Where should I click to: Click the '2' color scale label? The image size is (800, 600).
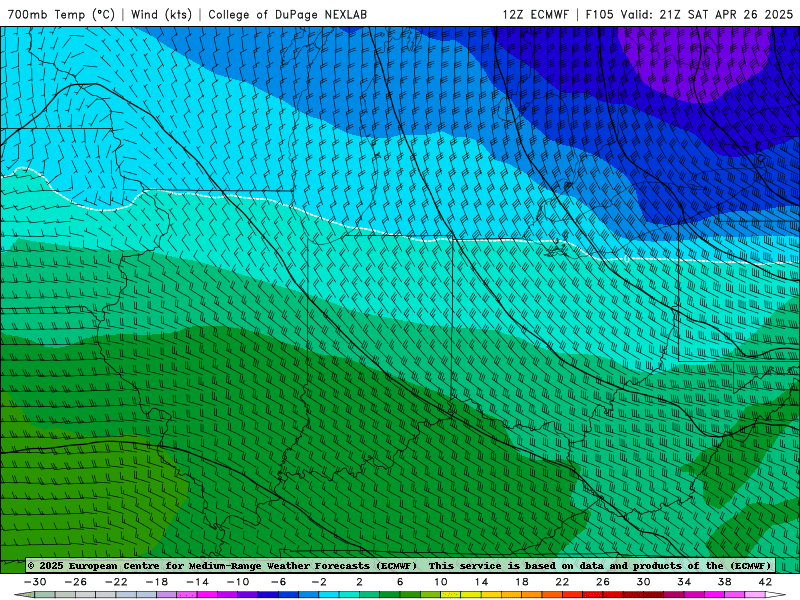(x=359, y=582)
